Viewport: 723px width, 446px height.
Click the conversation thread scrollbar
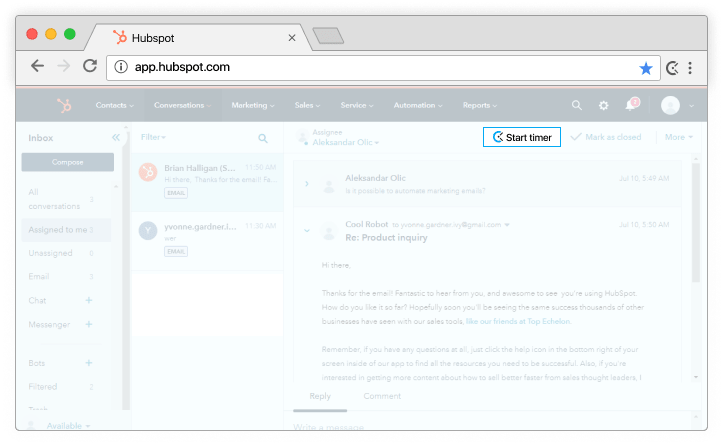[x=695, y=221]
